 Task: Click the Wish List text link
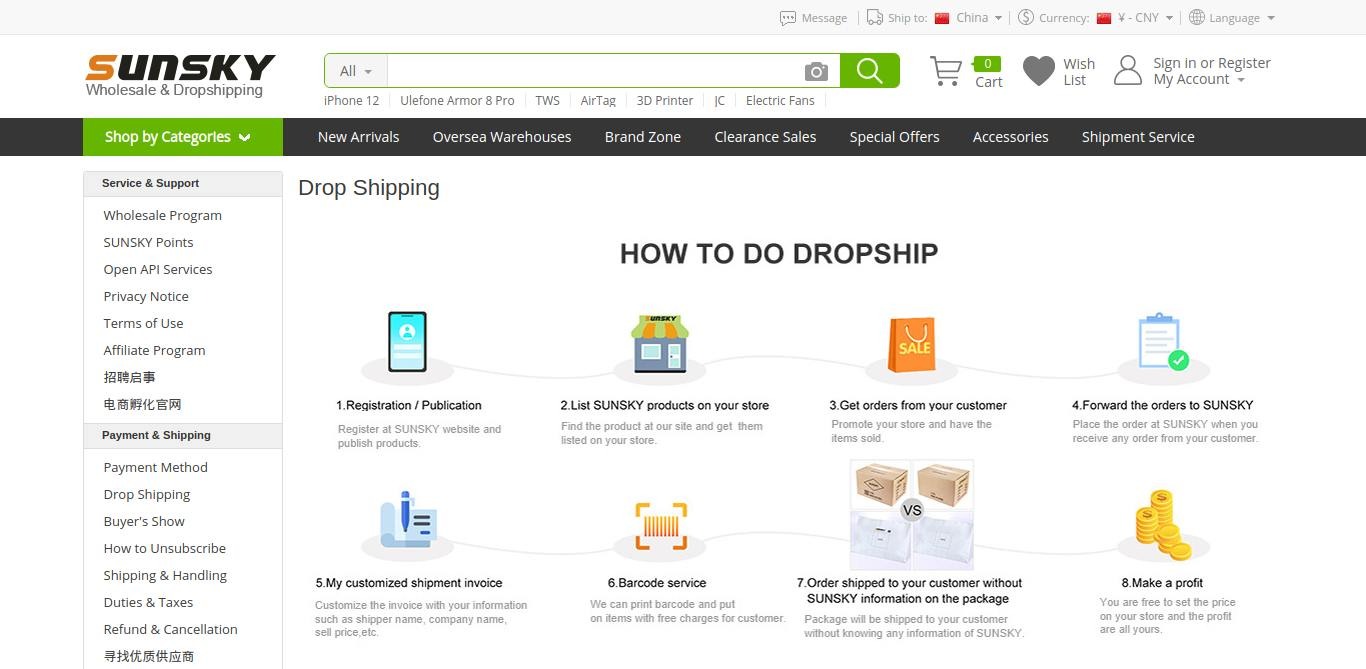(x=1079, y=72)
